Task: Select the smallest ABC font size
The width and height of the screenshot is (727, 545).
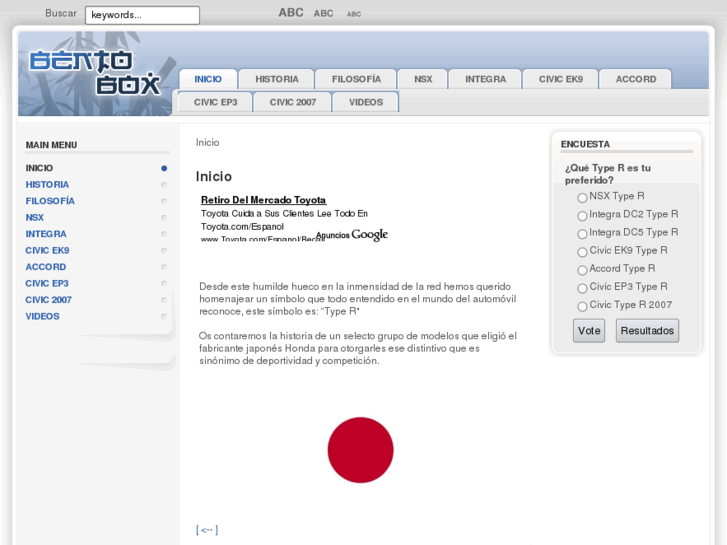Action: (354, 15)
